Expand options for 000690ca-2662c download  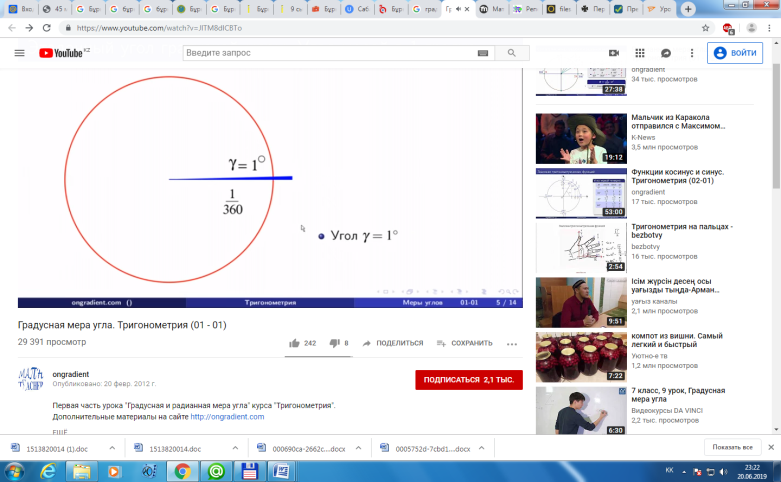tap(358, 448)
